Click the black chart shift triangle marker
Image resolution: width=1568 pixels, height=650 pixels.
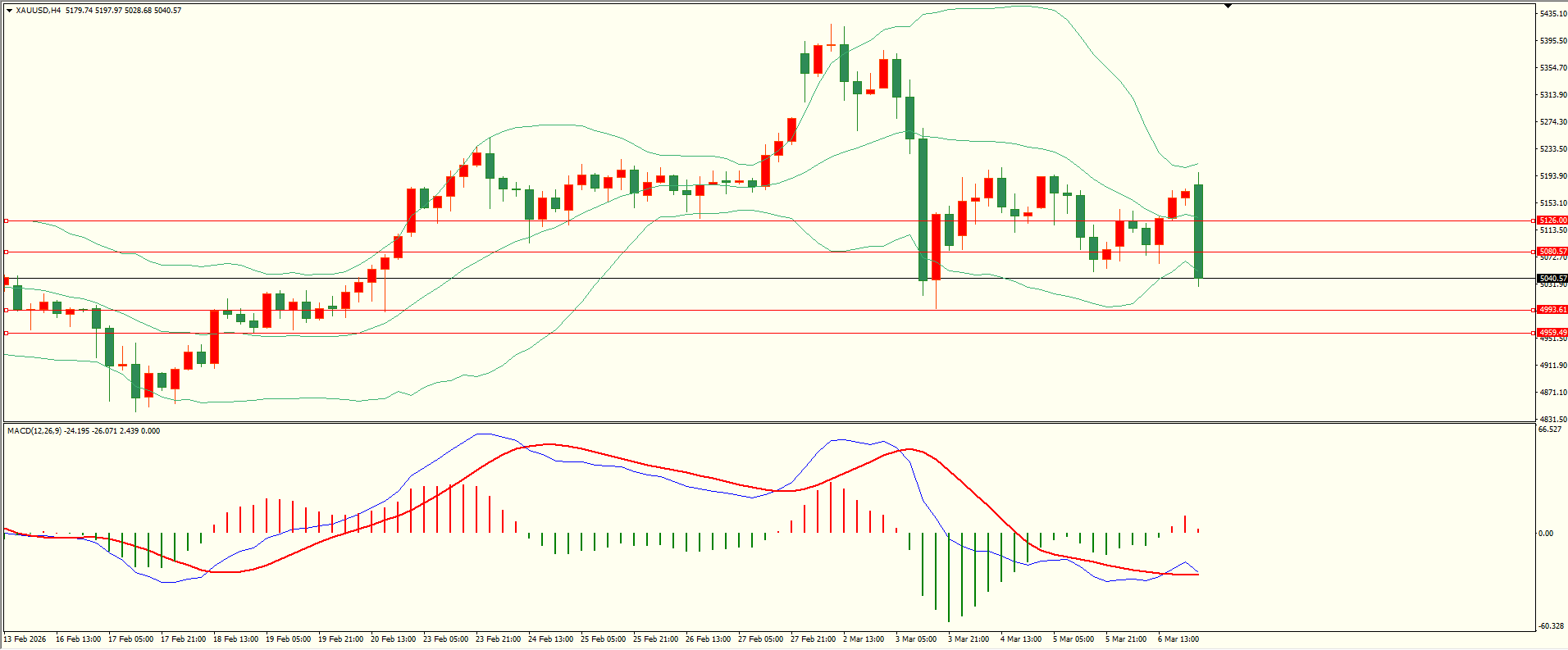click(x=1228, y=6)
